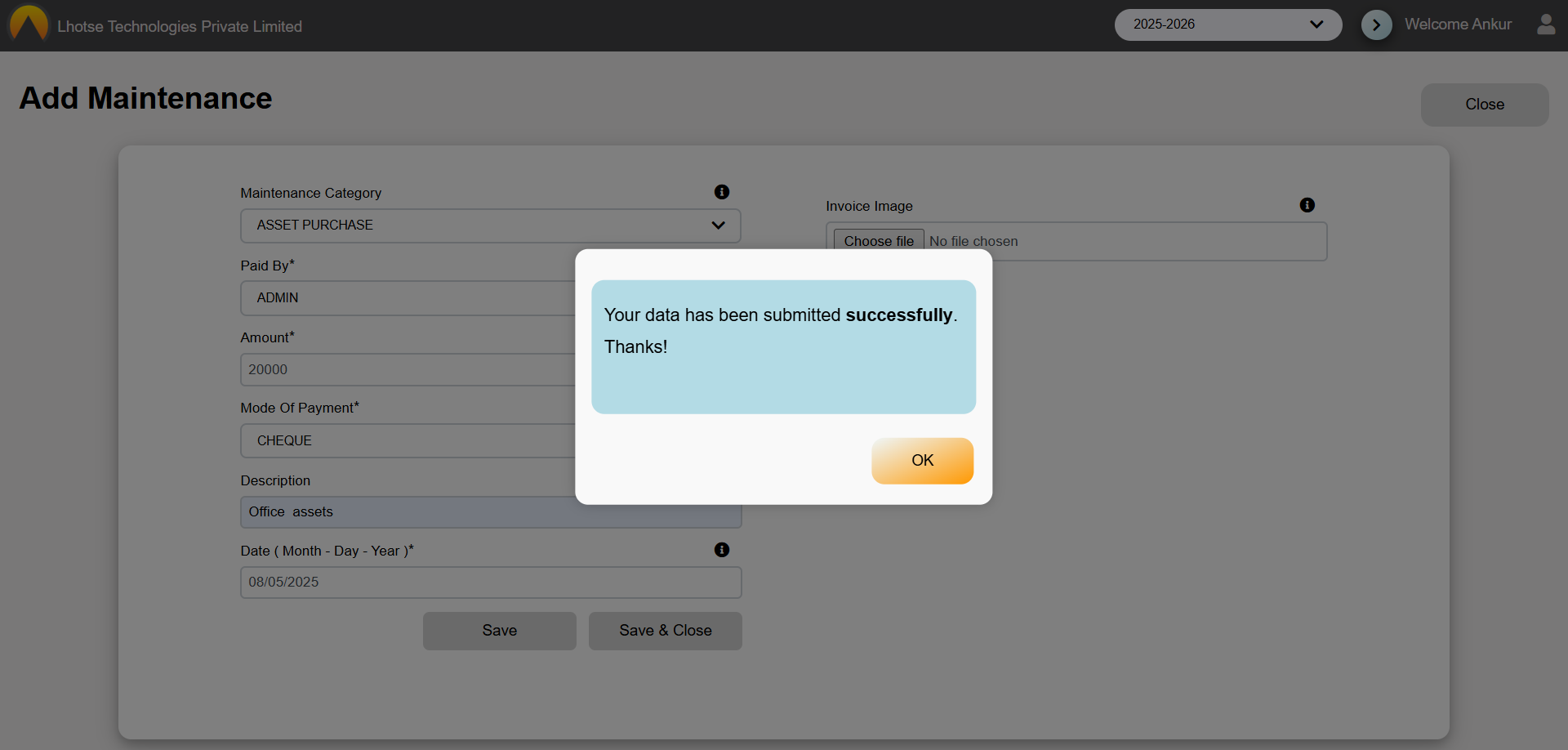Click the Save & Close button
This screenshot has width=1568, height=750.
pyautogui.click(x=666, y=631)
